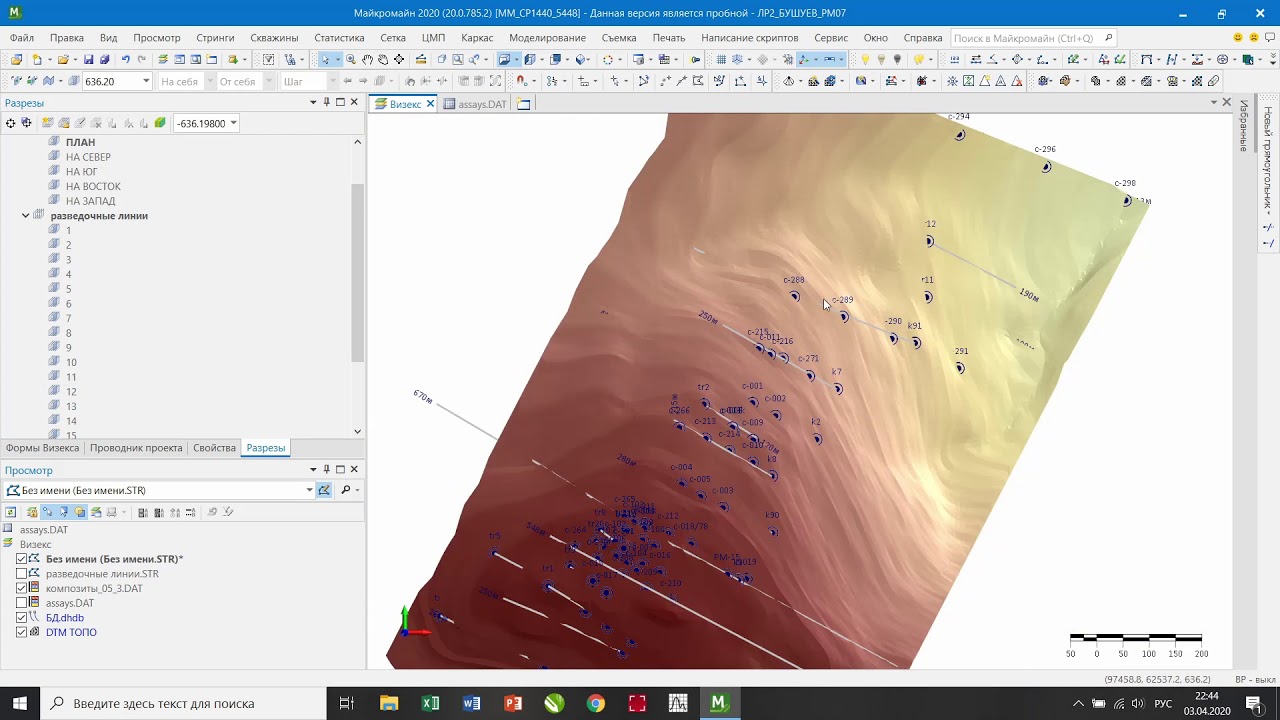Open the Select pointer tool dropdown arrow
This screenshot has height=720, width=1280.
click(337, 60)
